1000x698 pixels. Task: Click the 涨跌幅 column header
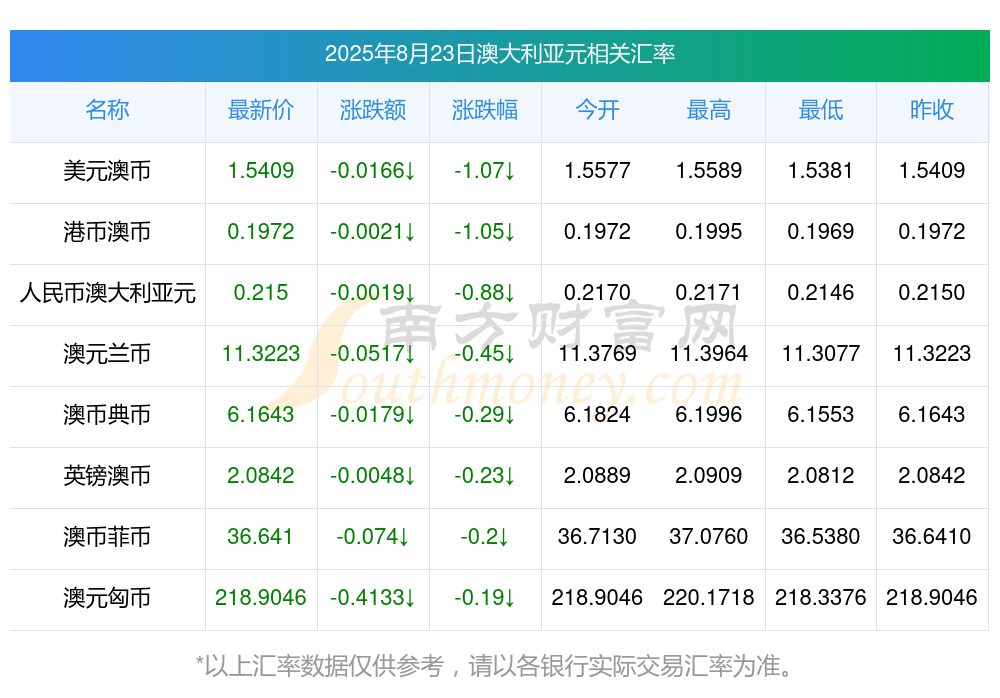click(485, 110)
